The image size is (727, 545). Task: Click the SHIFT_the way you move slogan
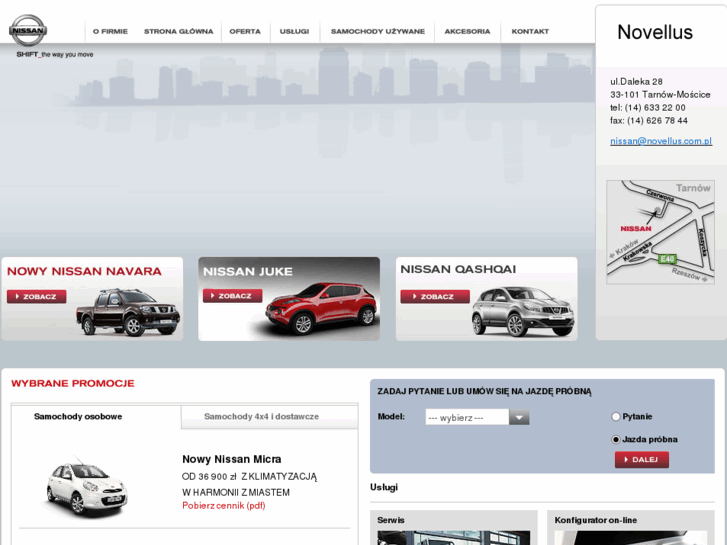55,55
